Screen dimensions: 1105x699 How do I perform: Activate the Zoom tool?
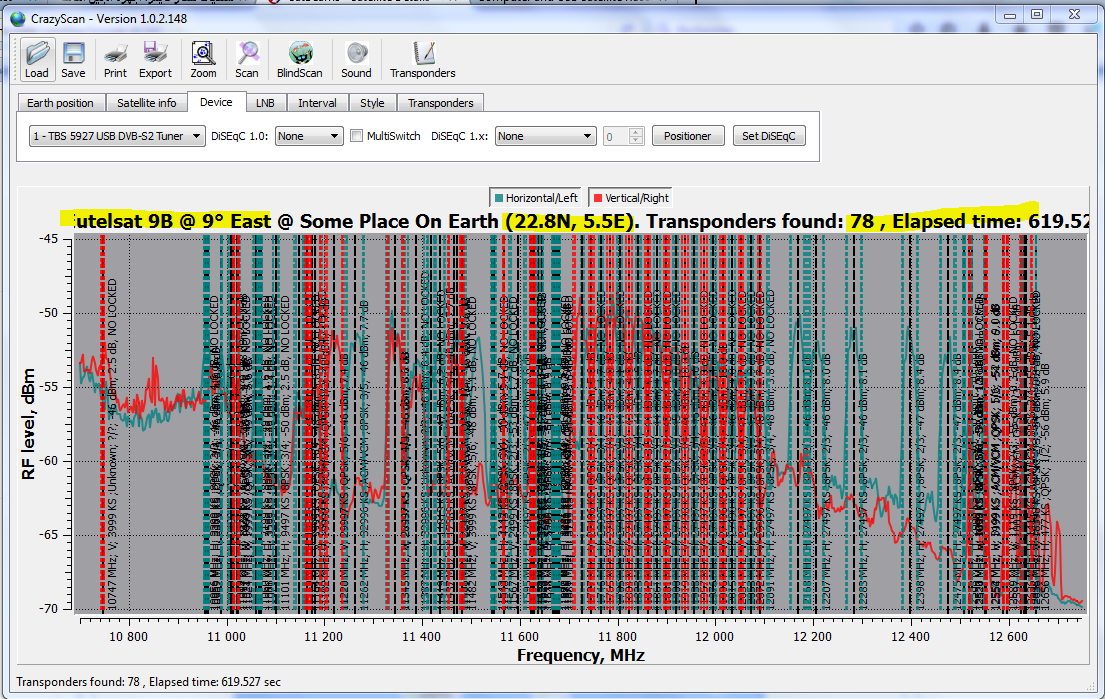pyautogui.click(x=203, y=59)
